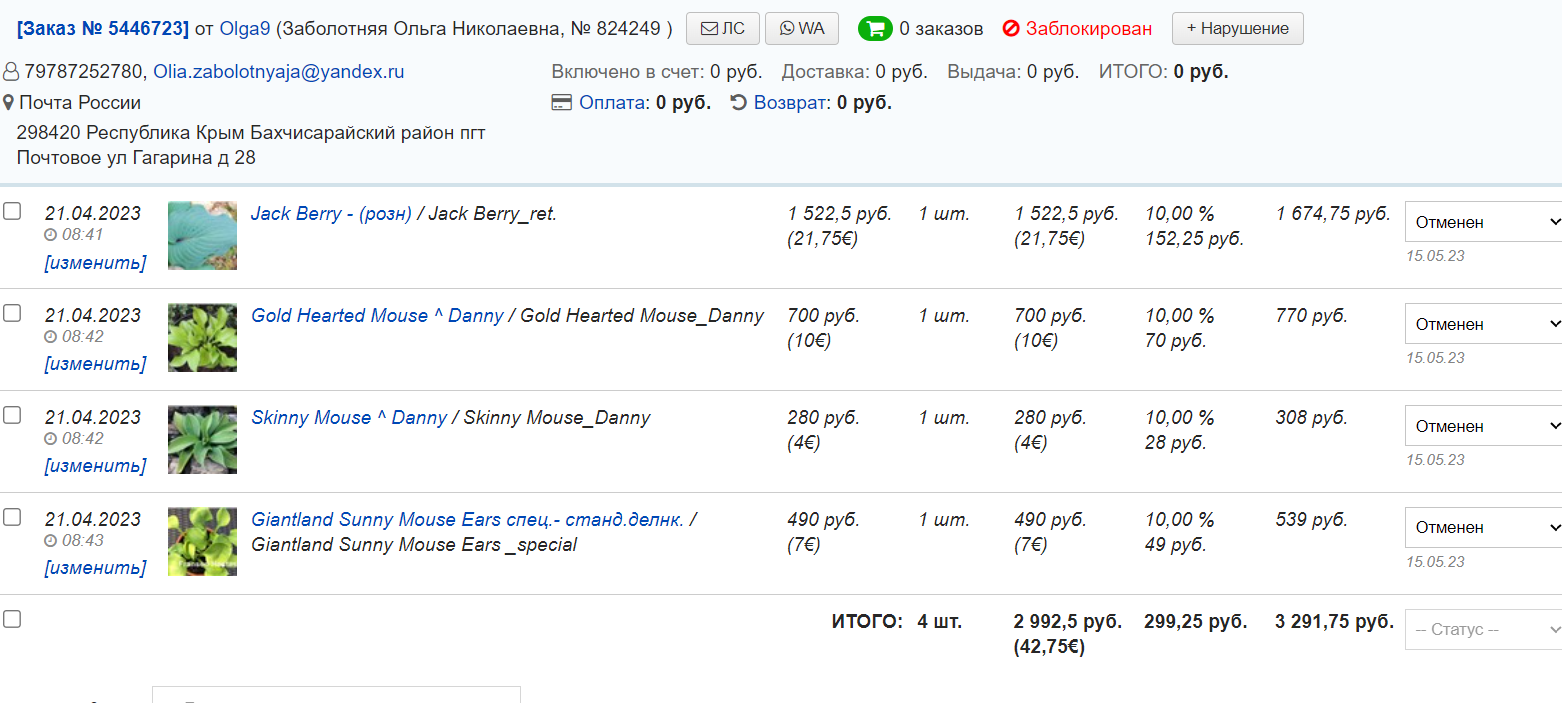This screenshot has height=703, width=1562.
Task: Click изменить link for Skinny Mouse row
Action: pyautogui.click(x=95, y=466)
